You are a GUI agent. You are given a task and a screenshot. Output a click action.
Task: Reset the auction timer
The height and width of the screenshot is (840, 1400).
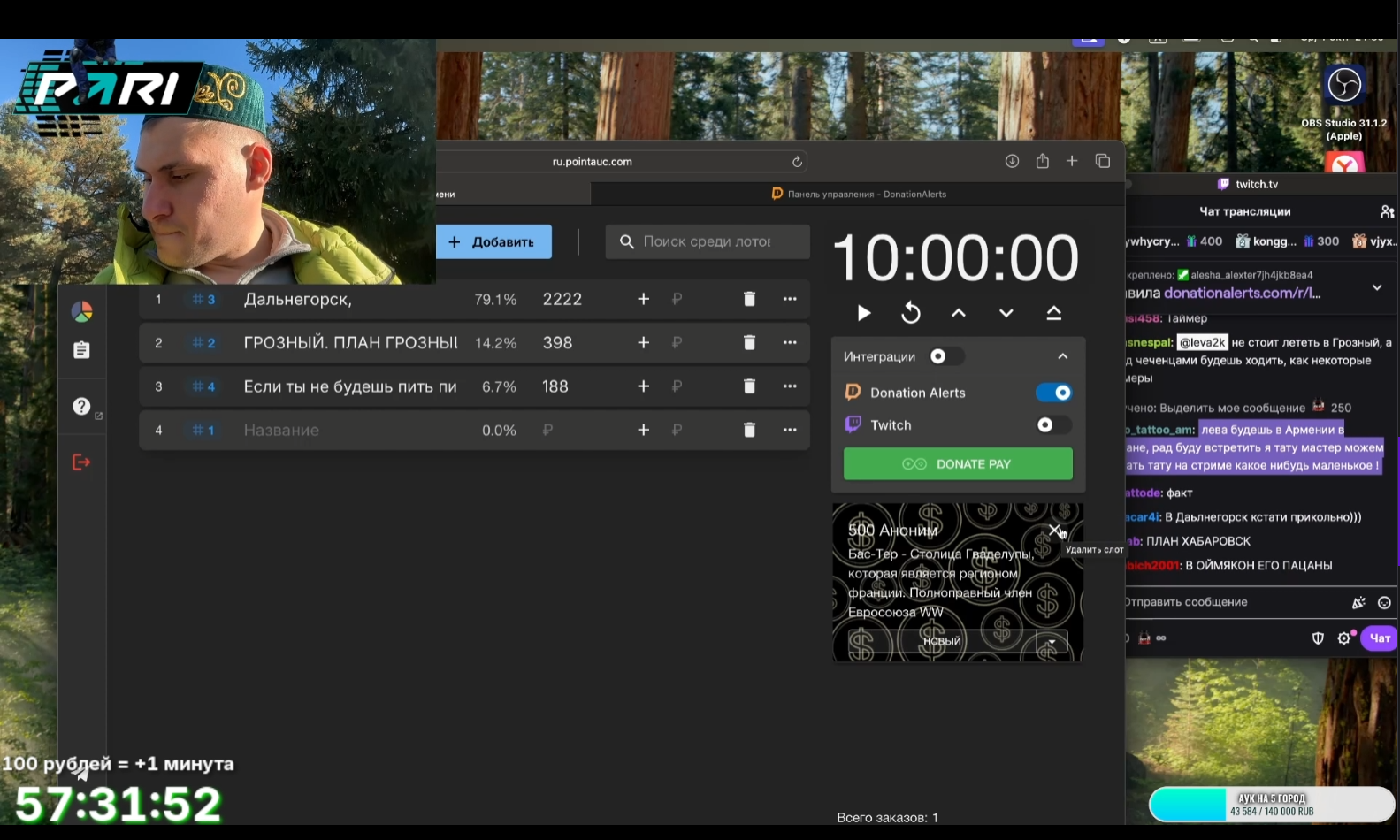(x=911, y=313)
